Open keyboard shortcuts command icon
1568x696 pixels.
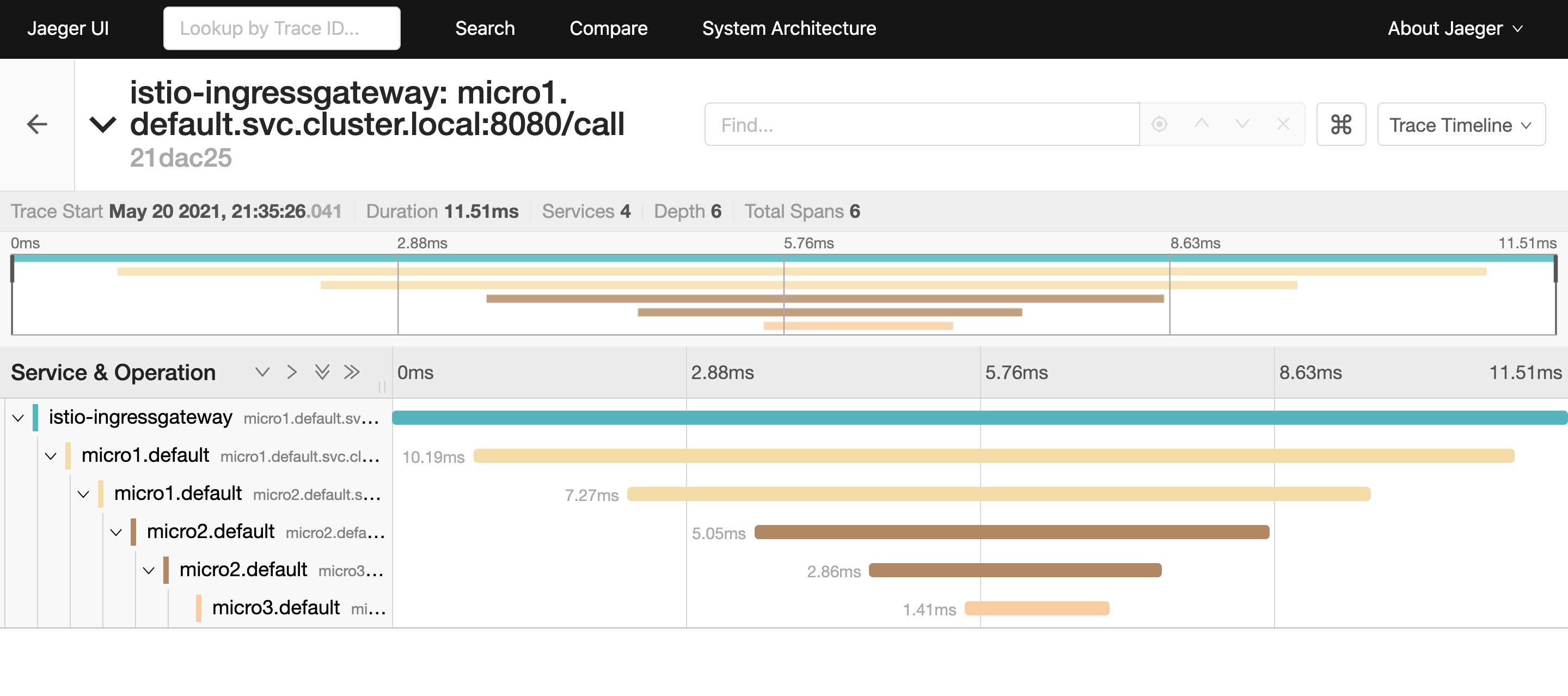(1340, 124)
